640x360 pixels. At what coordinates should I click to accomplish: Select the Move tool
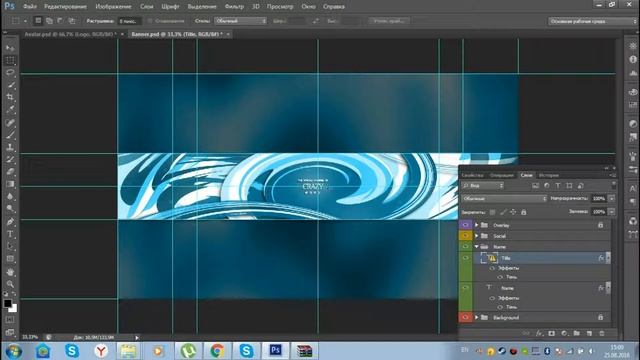10,48
